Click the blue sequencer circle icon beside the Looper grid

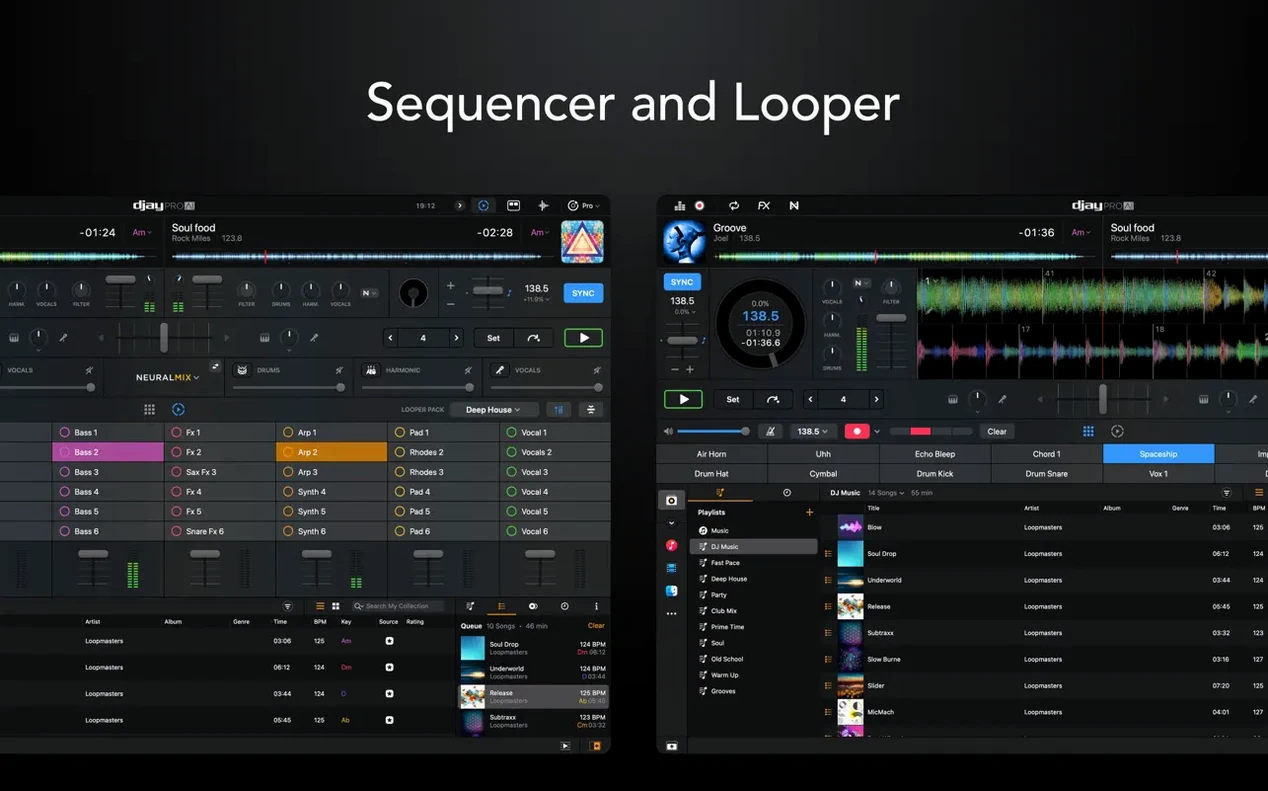(178, 409)
